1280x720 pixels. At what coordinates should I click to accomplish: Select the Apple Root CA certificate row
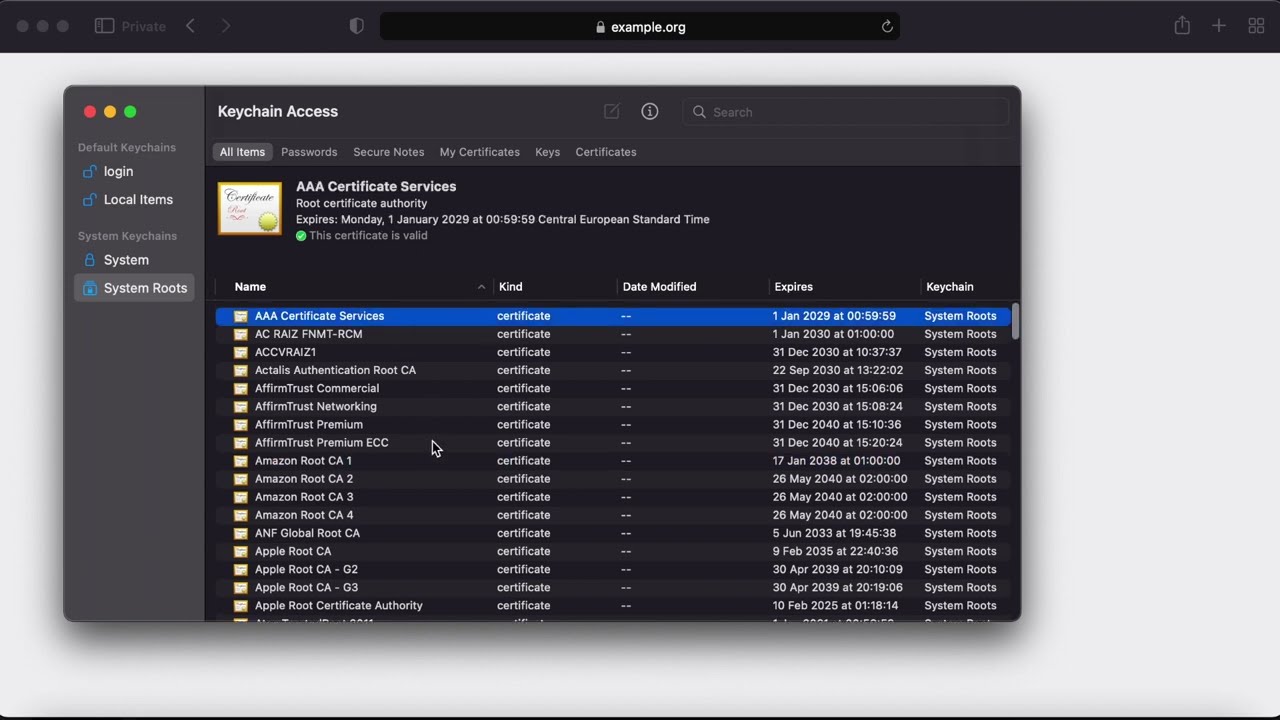coord(293,551)
